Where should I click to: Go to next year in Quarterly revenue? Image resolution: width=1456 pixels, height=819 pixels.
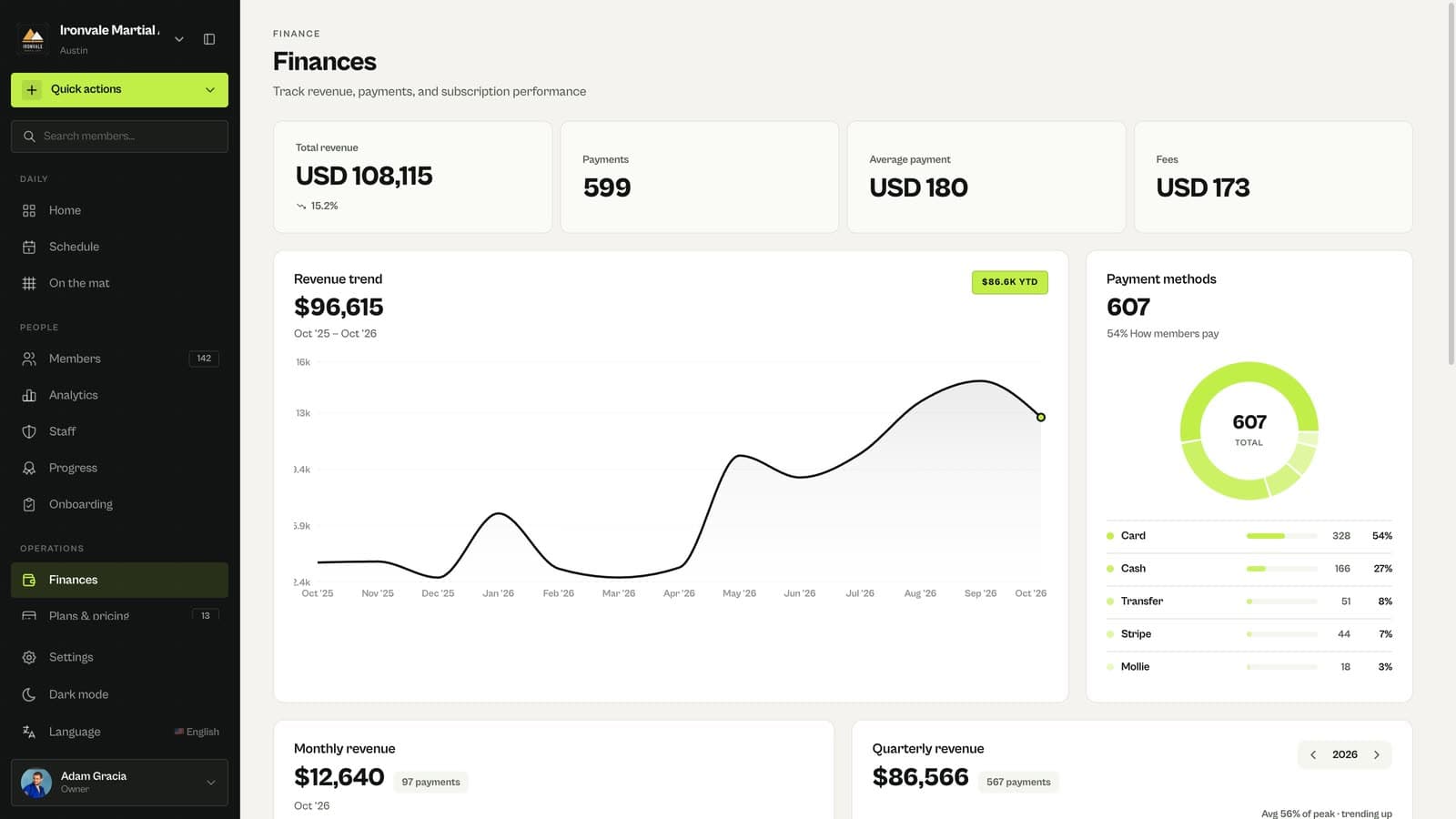(x=1377, y=754)
